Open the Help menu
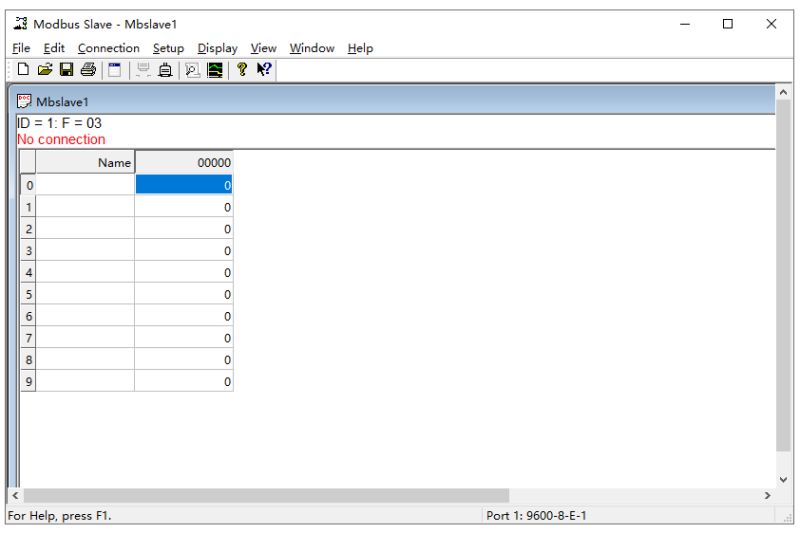The width and height of the screenshot is (800, 533). click(x=360, y=48)
